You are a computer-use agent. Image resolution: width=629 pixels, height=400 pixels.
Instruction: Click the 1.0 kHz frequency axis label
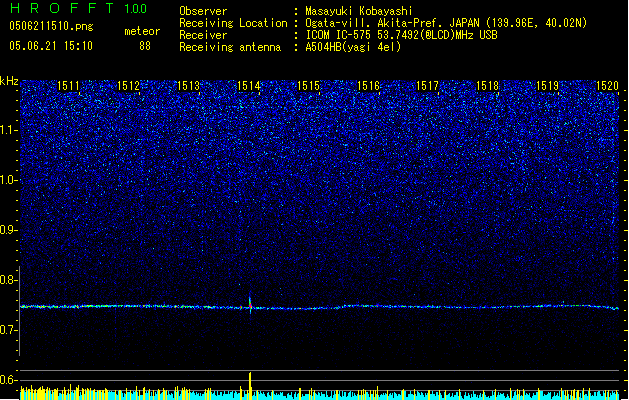(9, 180)
